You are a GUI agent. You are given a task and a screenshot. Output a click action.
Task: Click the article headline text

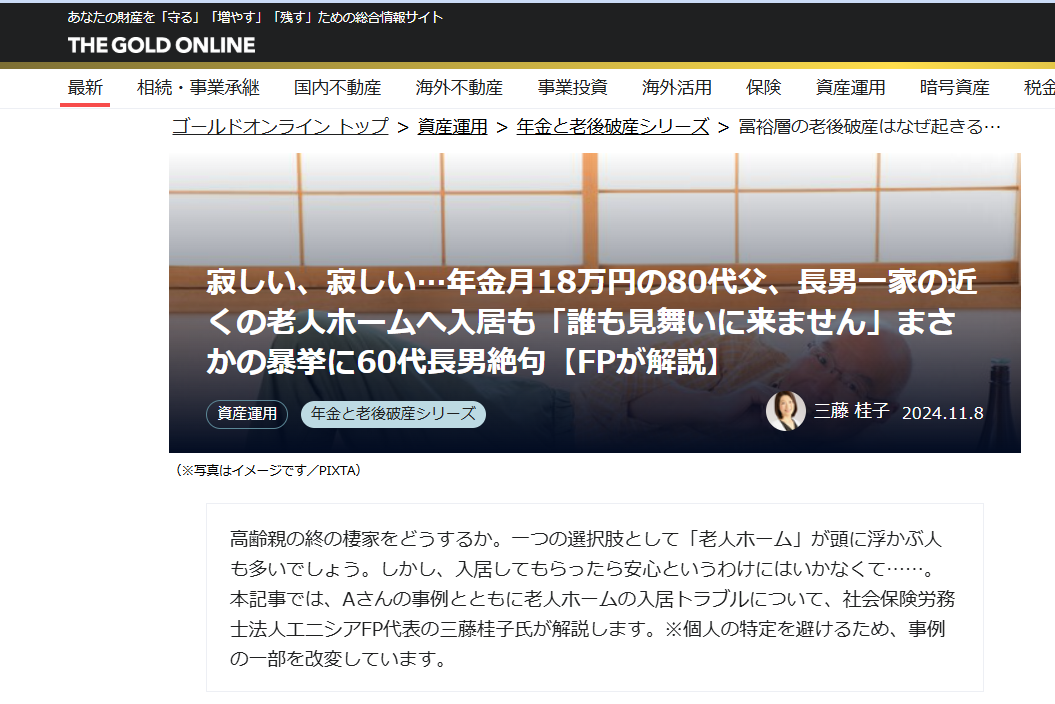[x=591, y=322]
